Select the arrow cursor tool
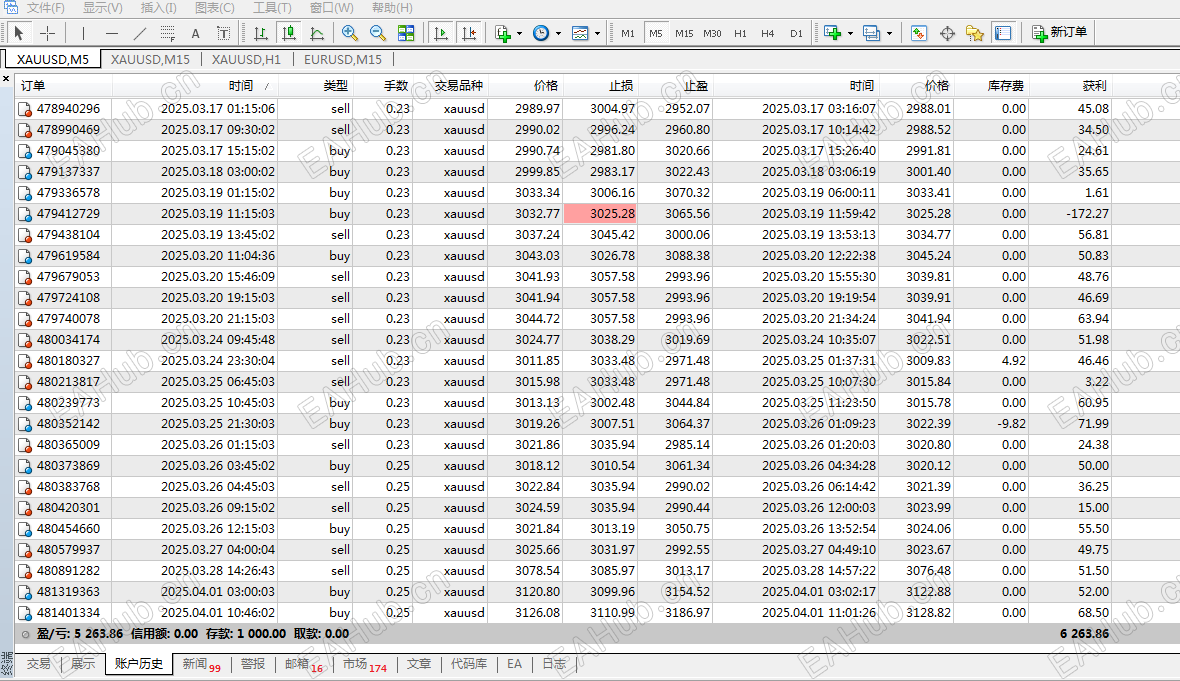 pos(19,33)
